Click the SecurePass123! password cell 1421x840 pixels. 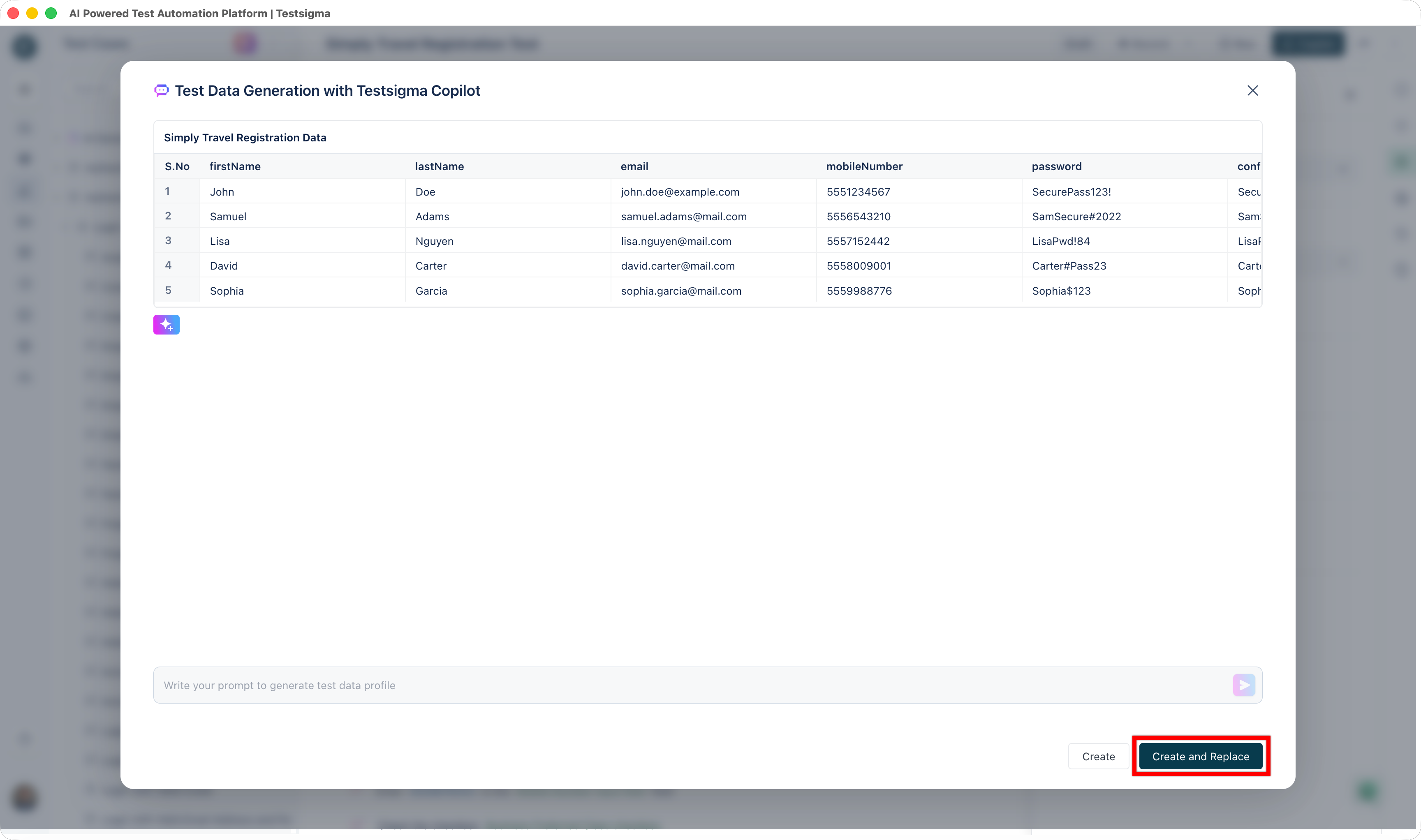pos(1125,192)
